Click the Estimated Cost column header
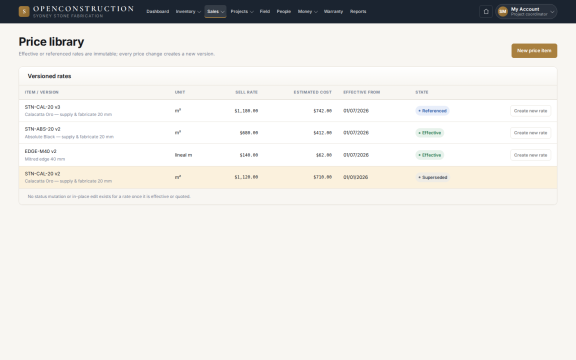The image size is (576, 360). [313, 92]
